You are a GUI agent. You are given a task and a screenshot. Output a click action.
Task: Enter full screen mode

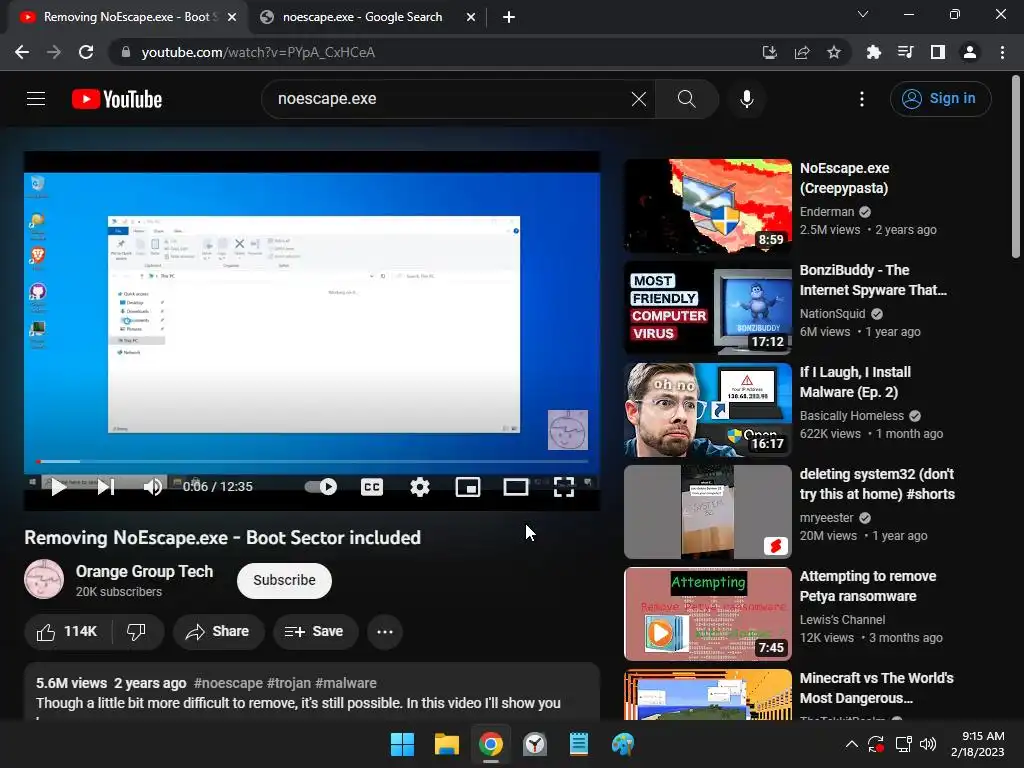tap(564, 487)
